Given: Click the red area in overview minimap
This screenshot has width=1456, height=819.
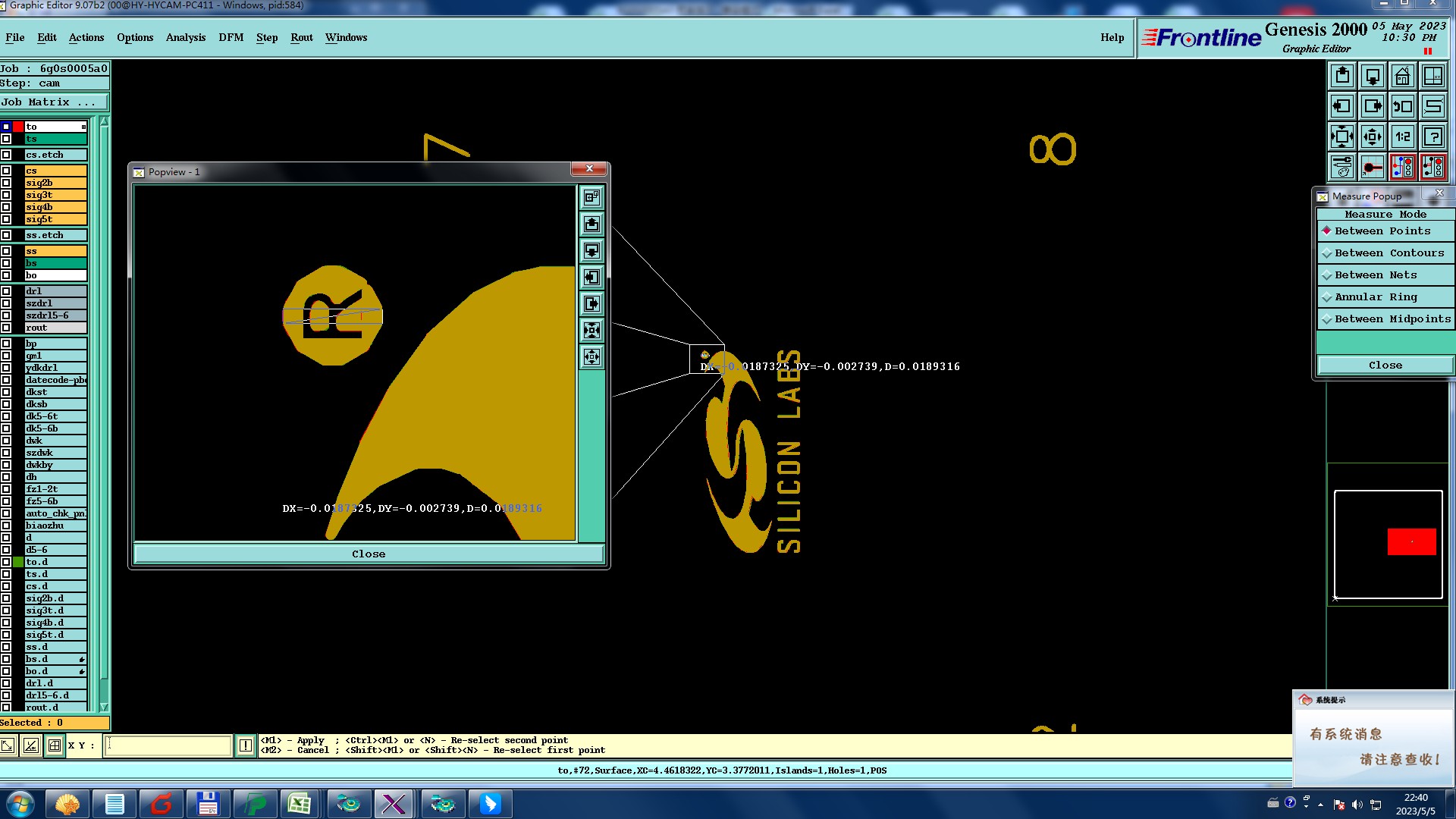Looking at the screenshot, I should coord(1412,541).
